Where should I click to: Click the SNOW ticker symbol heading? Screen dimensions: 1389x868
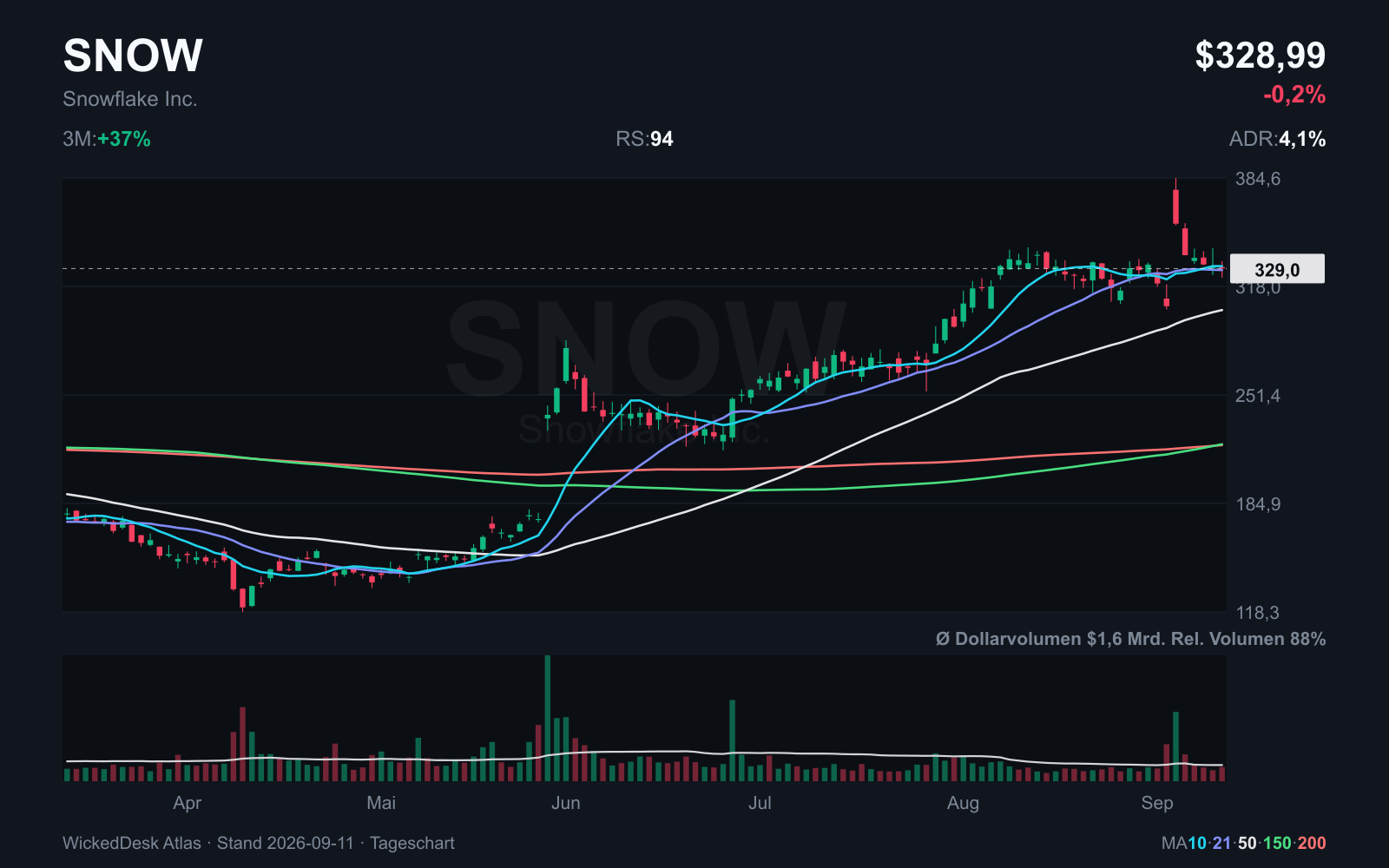pos(133,56)
